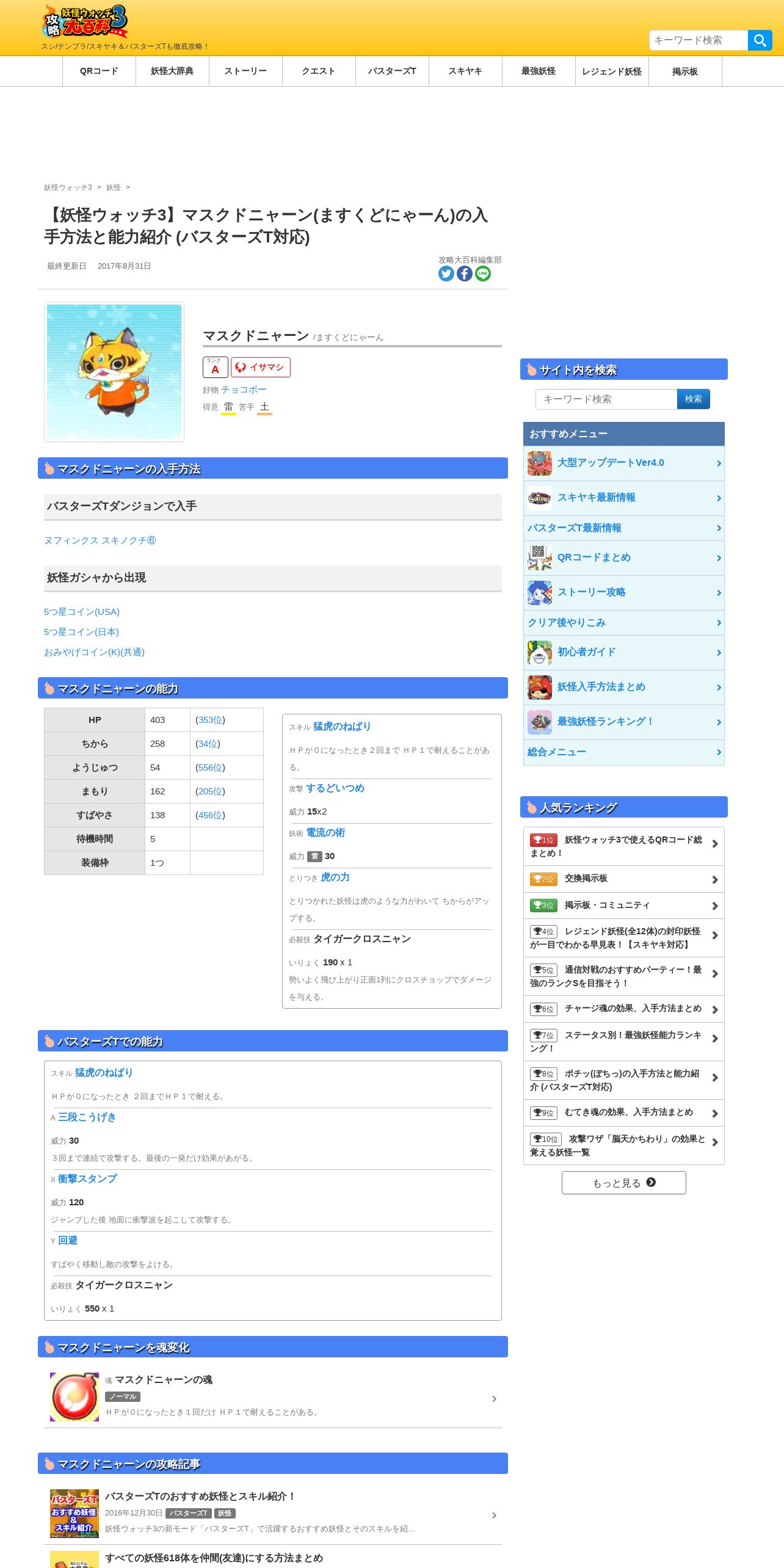Expand the クリア後やりこみ sidebar chevron
The image size is (784, 1568).
[x=719, y=623]
